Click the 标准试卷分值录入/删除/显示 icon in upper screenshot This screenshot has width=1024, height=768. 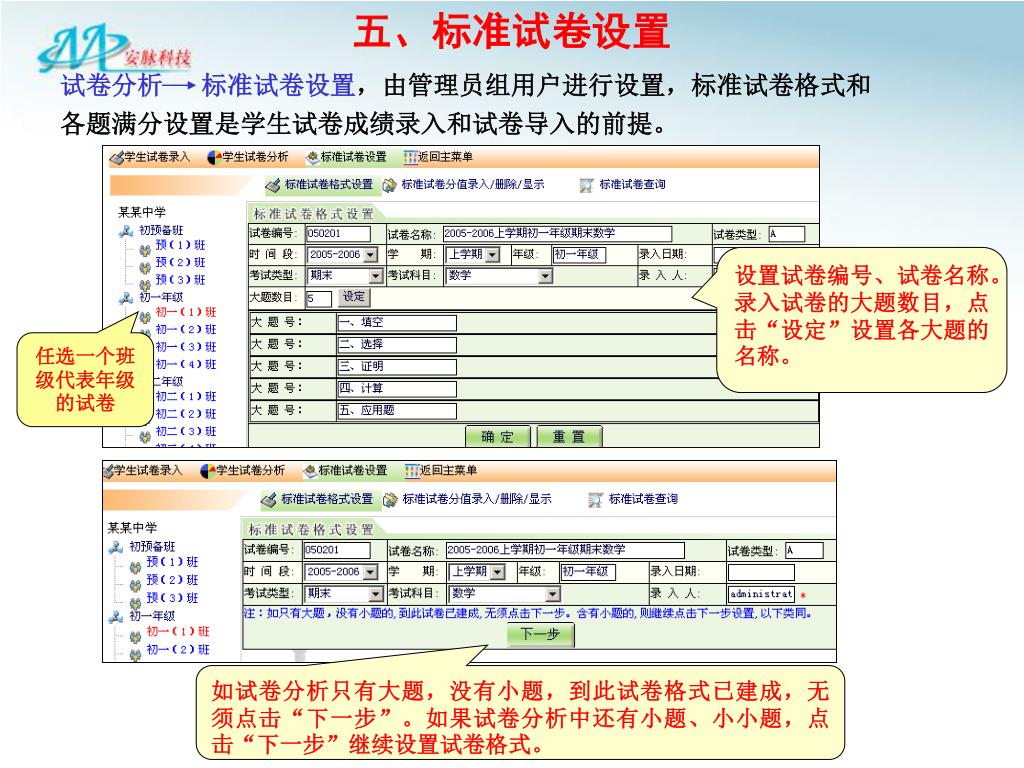(x=389, y=185)
